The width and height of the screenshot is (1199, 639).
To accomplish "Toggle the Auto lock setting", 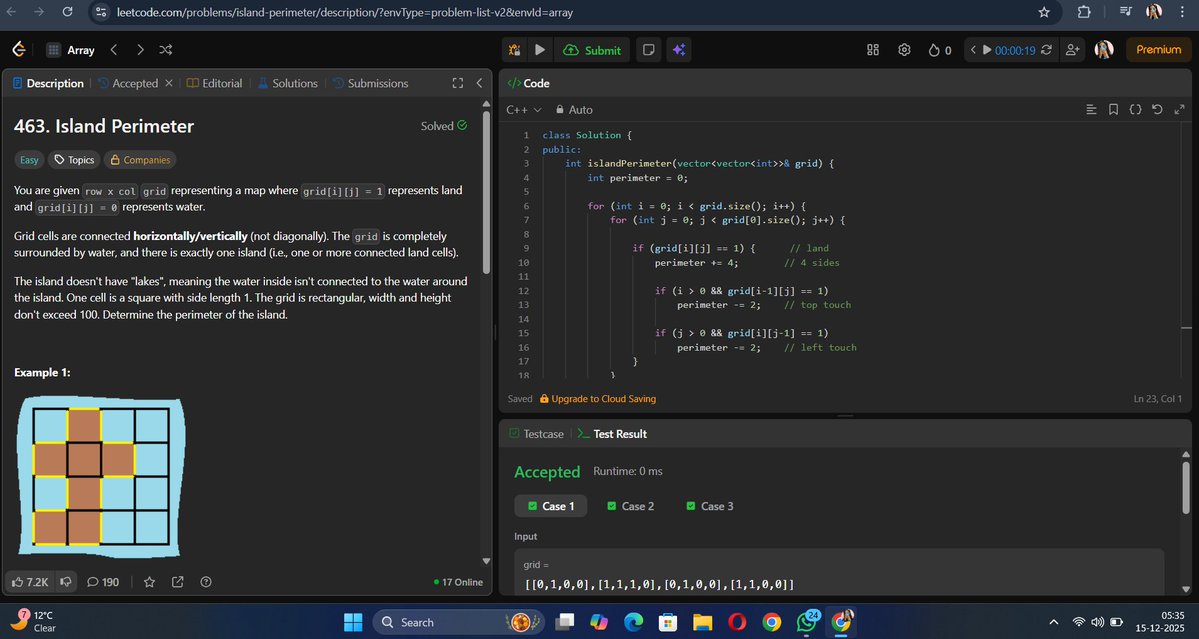I will (x=574, y=110).
